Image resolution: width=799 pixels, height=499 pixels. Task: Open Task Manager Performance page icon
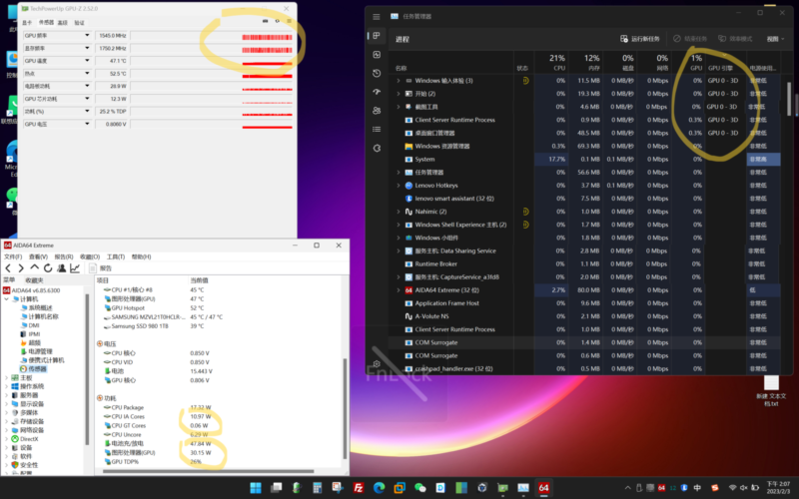[377, 55]
